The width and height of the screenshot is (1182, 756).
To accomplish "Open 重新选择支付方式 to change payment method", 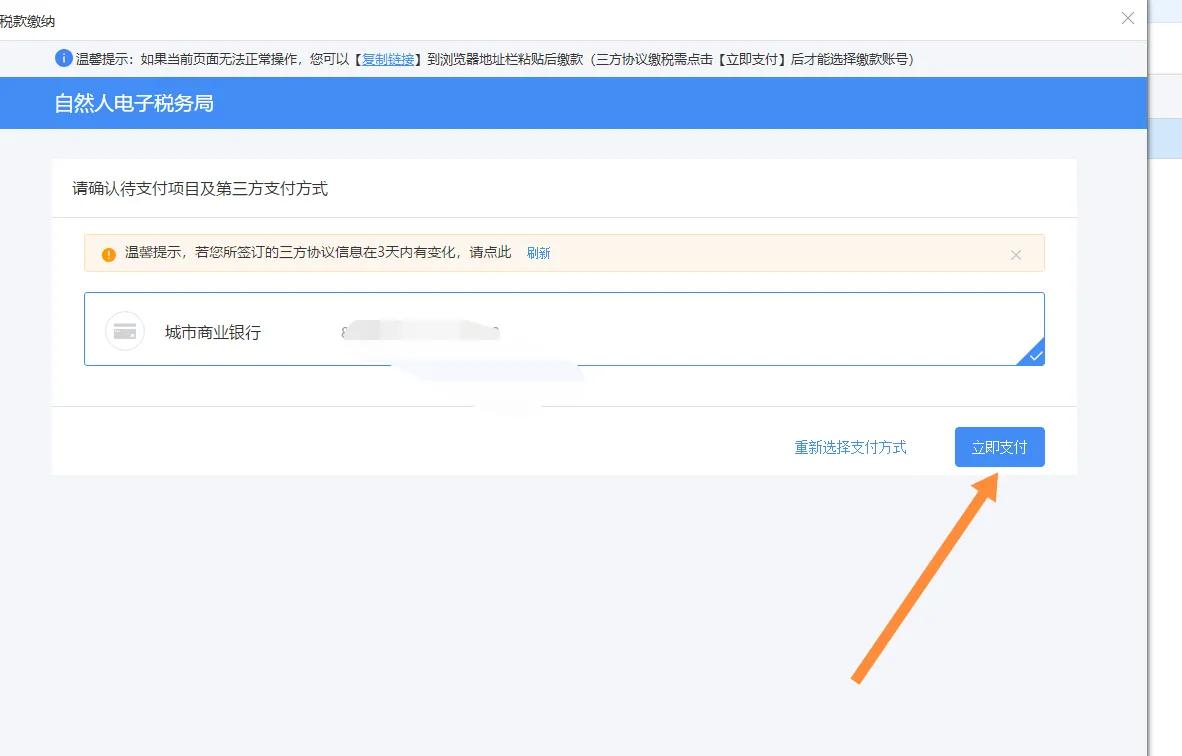I will [851, 447].
